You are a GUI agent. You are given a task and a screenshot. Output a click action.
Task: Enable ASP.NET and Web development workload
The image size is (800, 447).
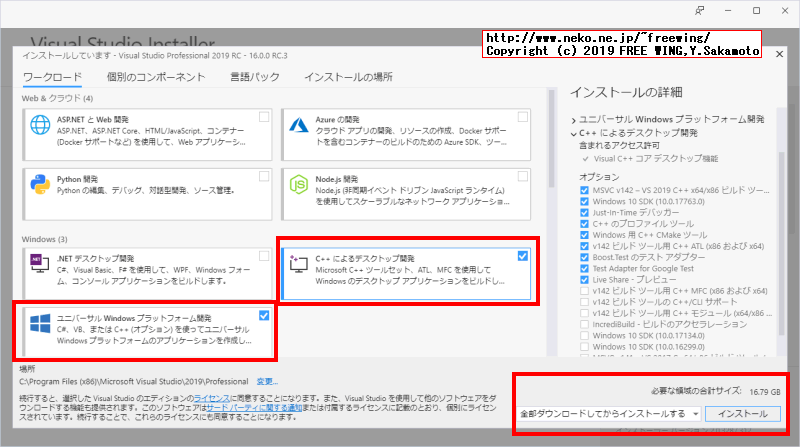264,117
